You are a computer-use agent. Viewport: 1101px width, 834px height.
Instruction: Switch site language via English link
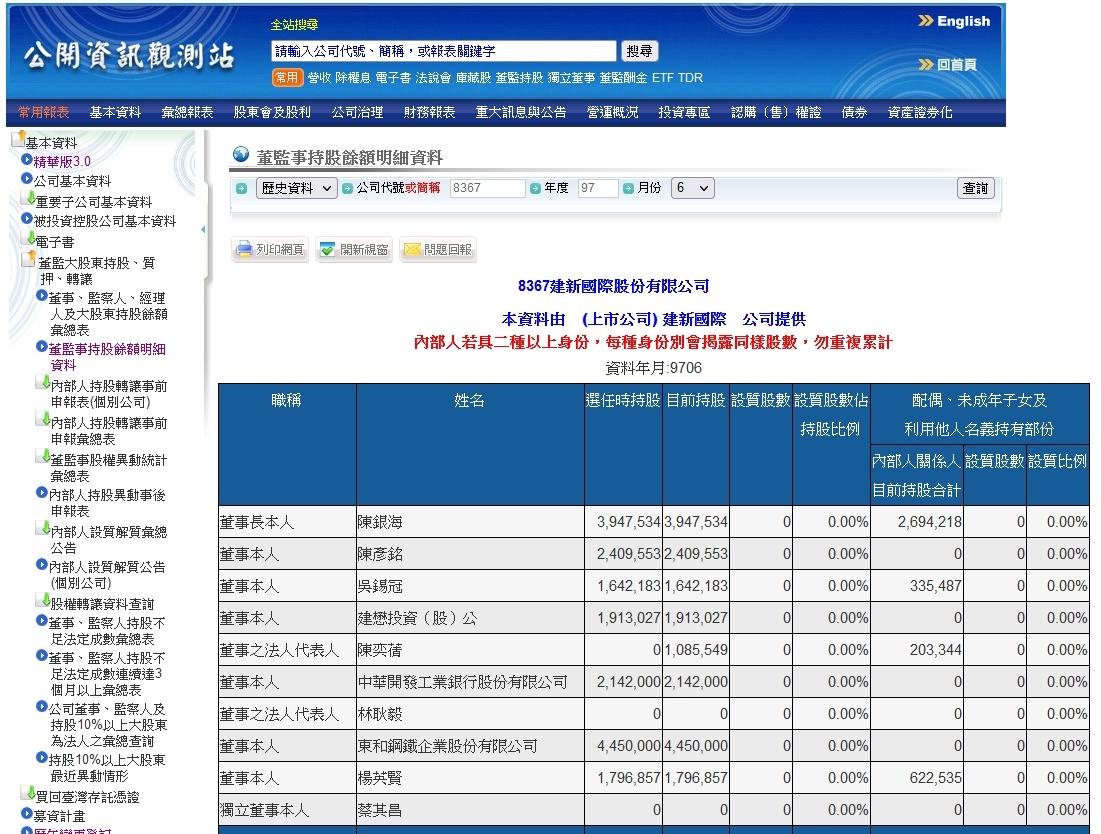pyautogui.click(x=963, y=21)
